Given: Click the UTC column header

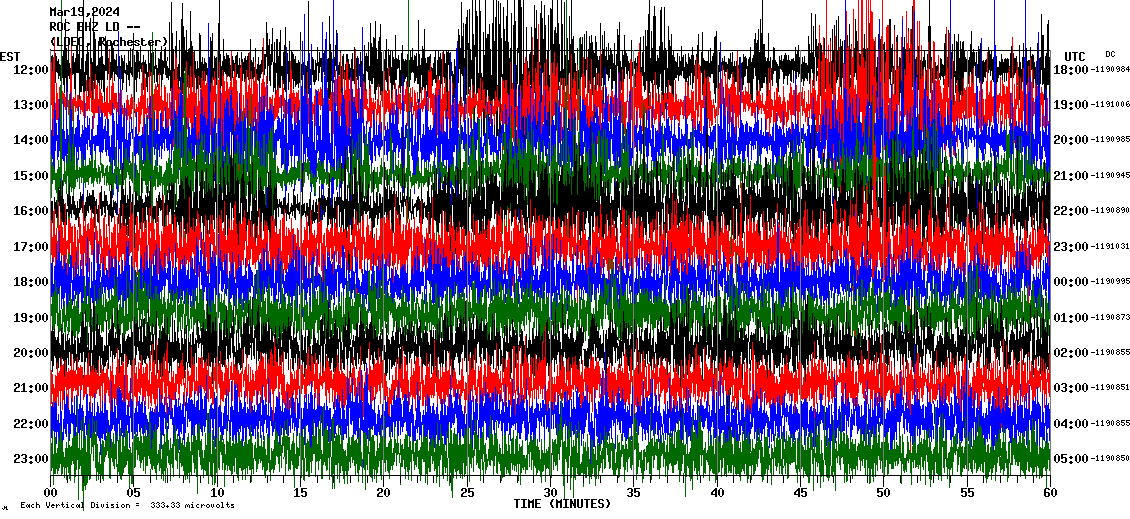Looking at the screenshot, I should pyautogui.click(x=1075, y=57).
